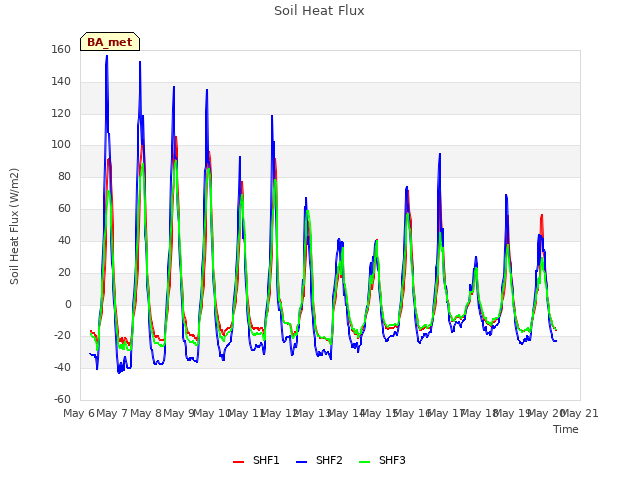Click the 140 y-axis tick label
640x480 pixels.
(x=61, y=81)
